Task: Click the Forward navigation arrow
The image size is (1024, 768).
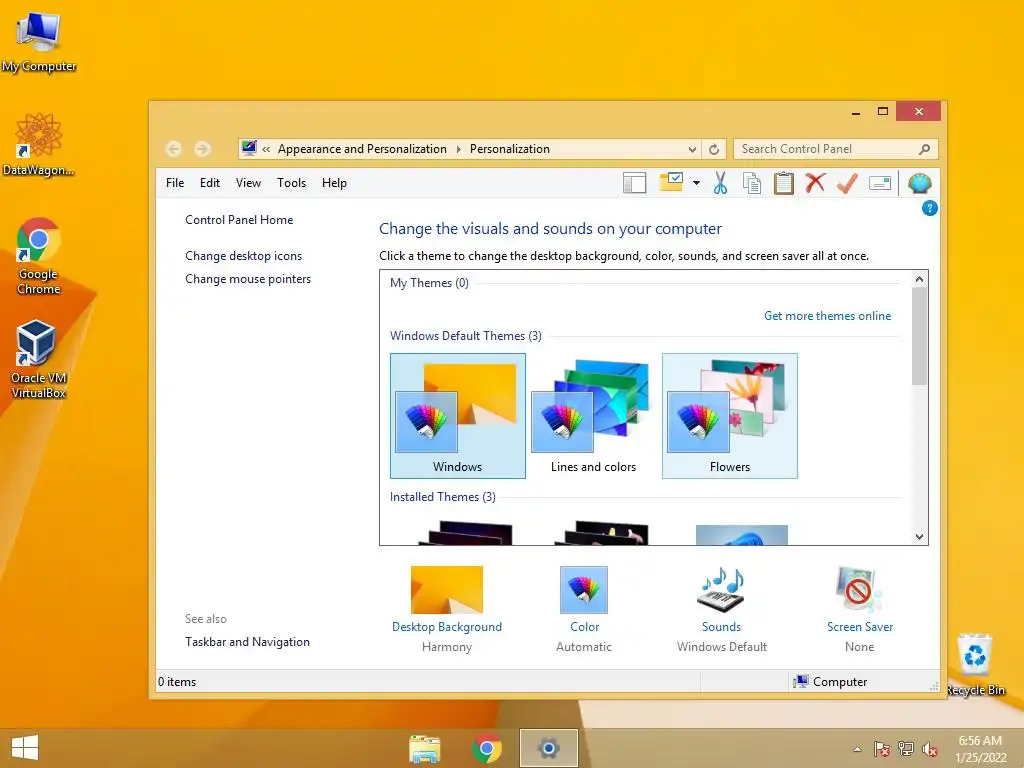Action: 202,149
